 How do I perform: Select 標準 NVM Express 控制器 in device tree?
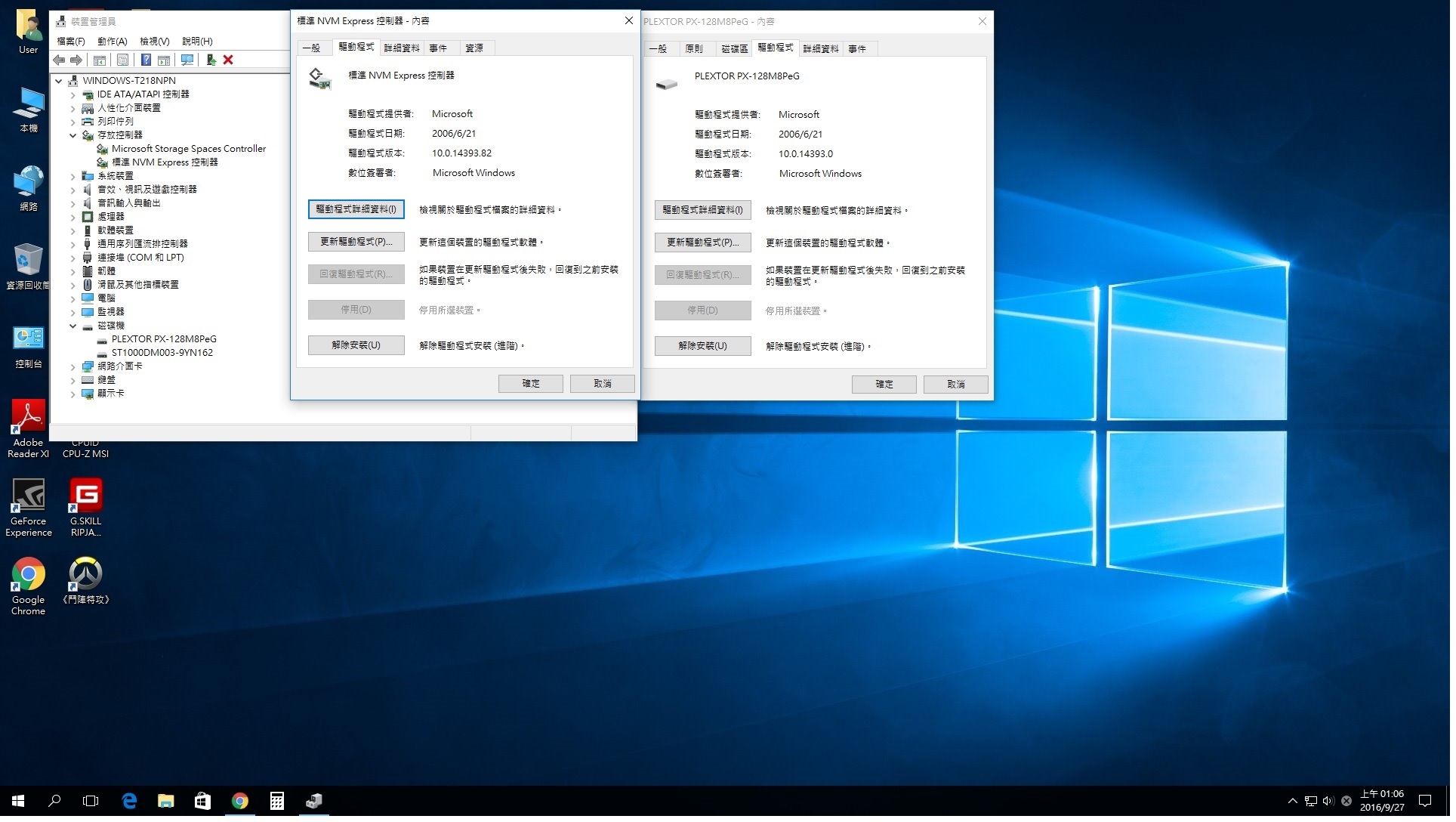click(x=165, y=163)
